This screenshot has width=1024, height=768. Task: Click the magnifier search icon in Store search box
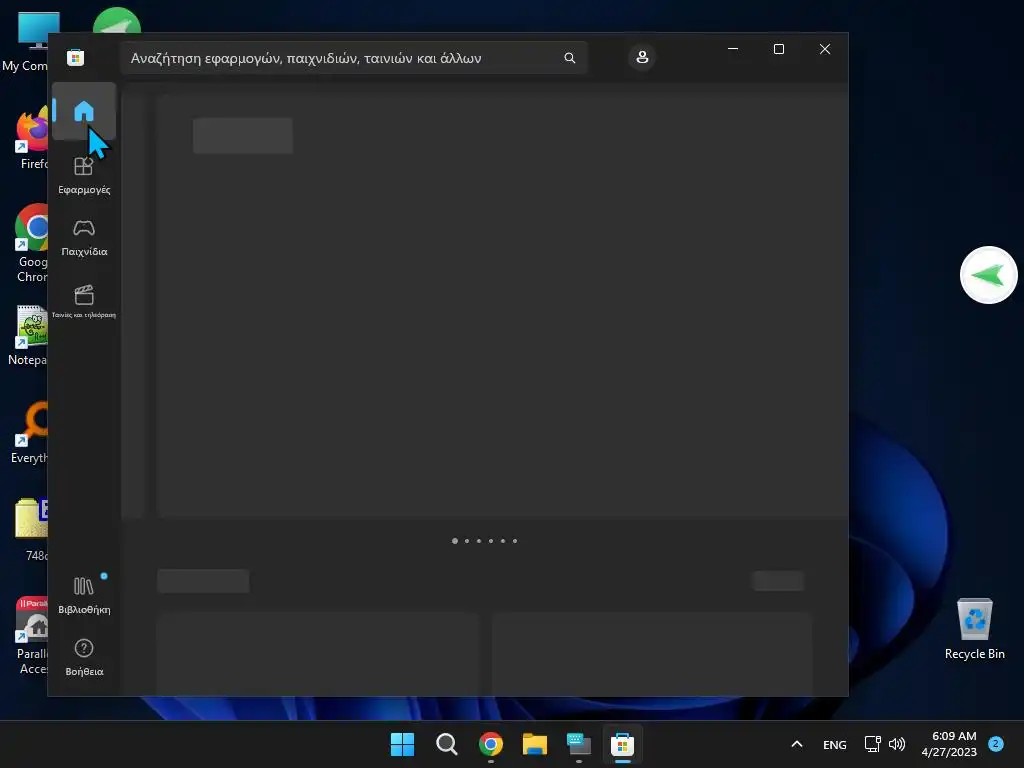(x=569, y=58)
